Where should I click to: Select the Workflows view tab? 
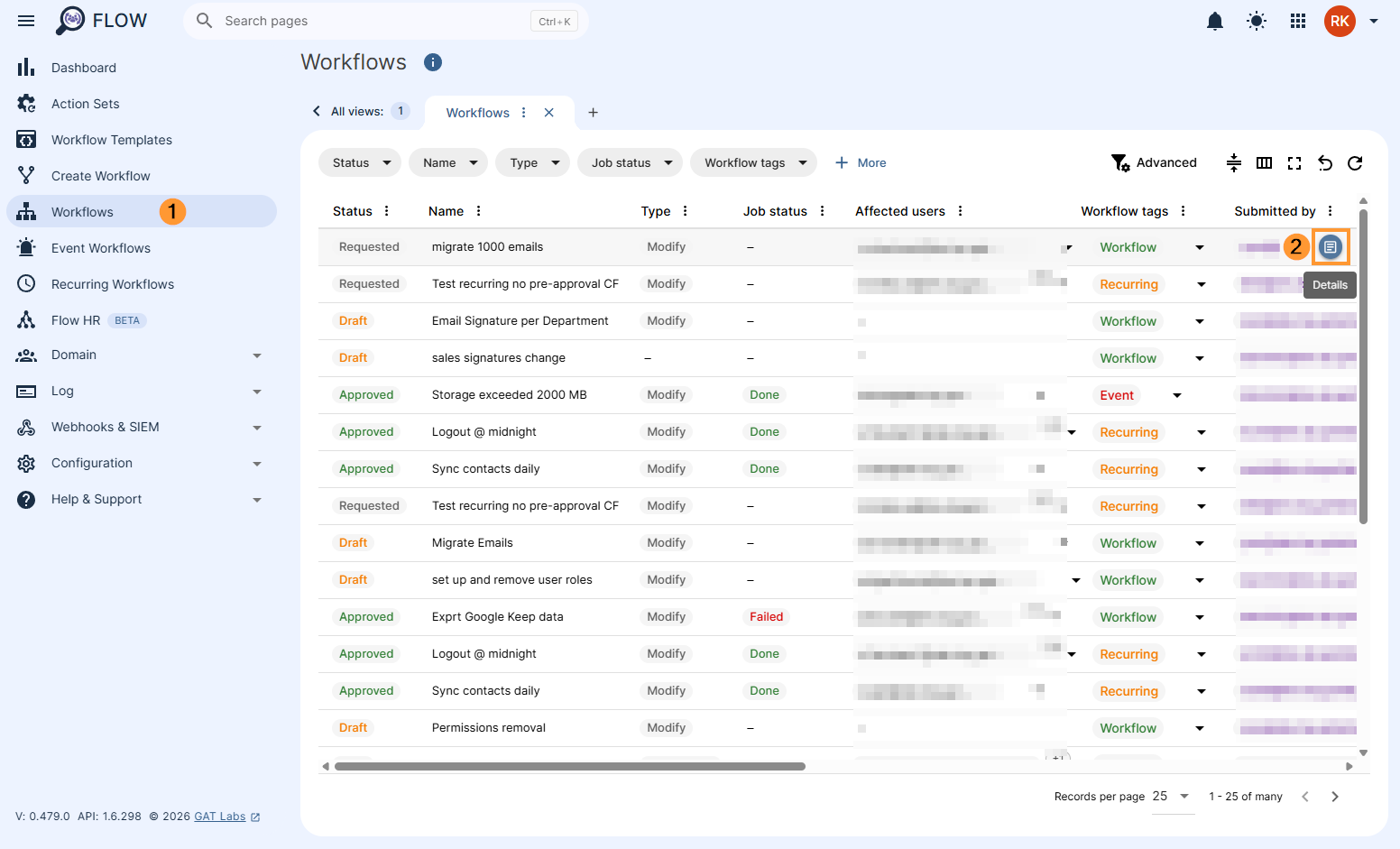tap(478, 113)
